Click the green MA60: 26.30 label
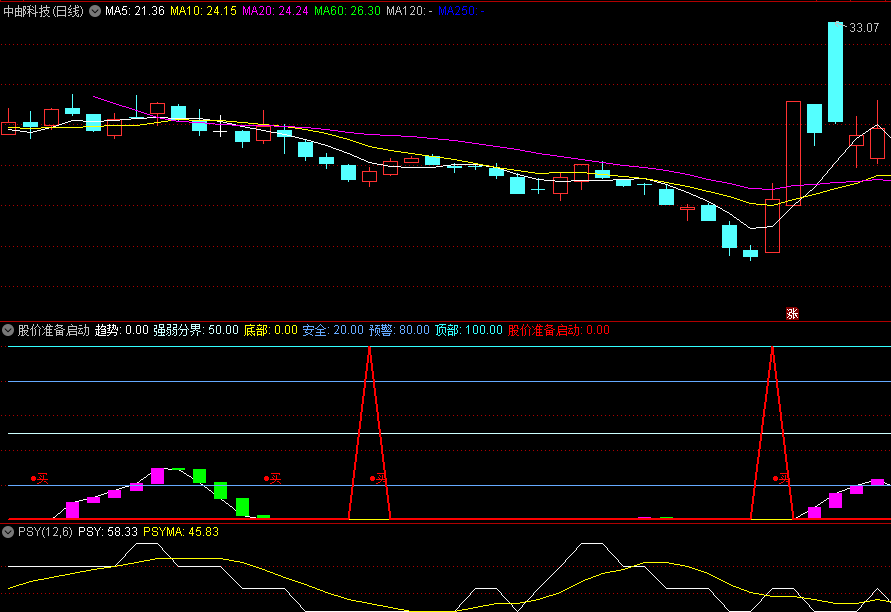Screen dimensions: 891x612 pyautogui.click(x=347, y=11)
